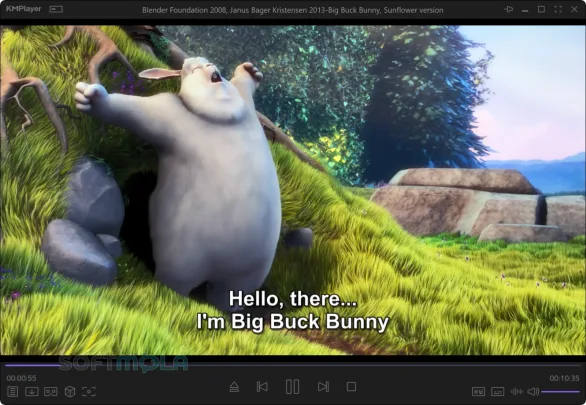Click the pin on top icon
Image resolution: width=586 pixels, height=405 pixels.
click(x=509, y=9)
